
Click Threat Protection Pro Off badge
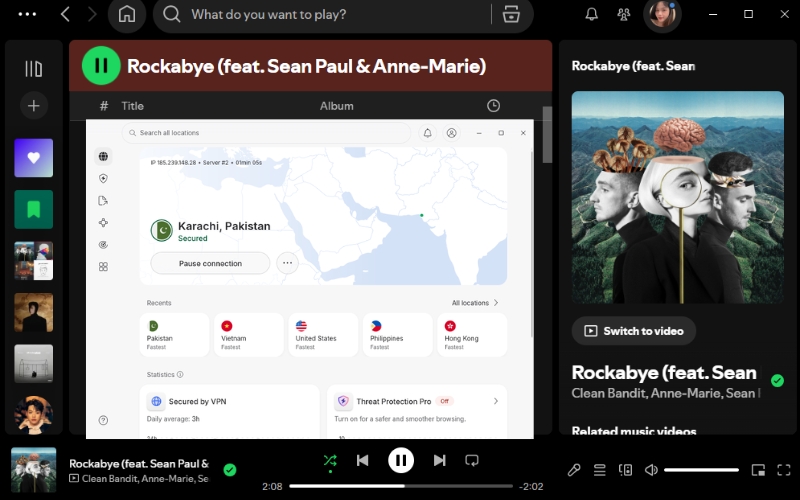[444, 401]
